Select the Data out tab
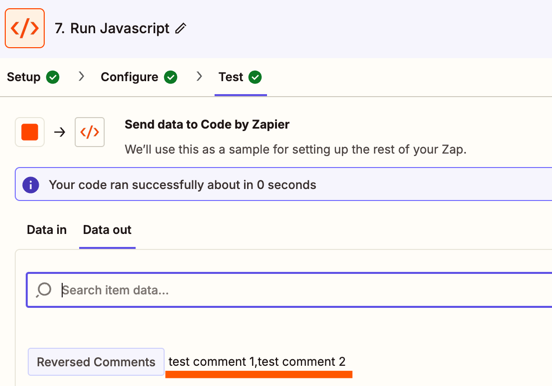552x386 pixels. [107, 230]
